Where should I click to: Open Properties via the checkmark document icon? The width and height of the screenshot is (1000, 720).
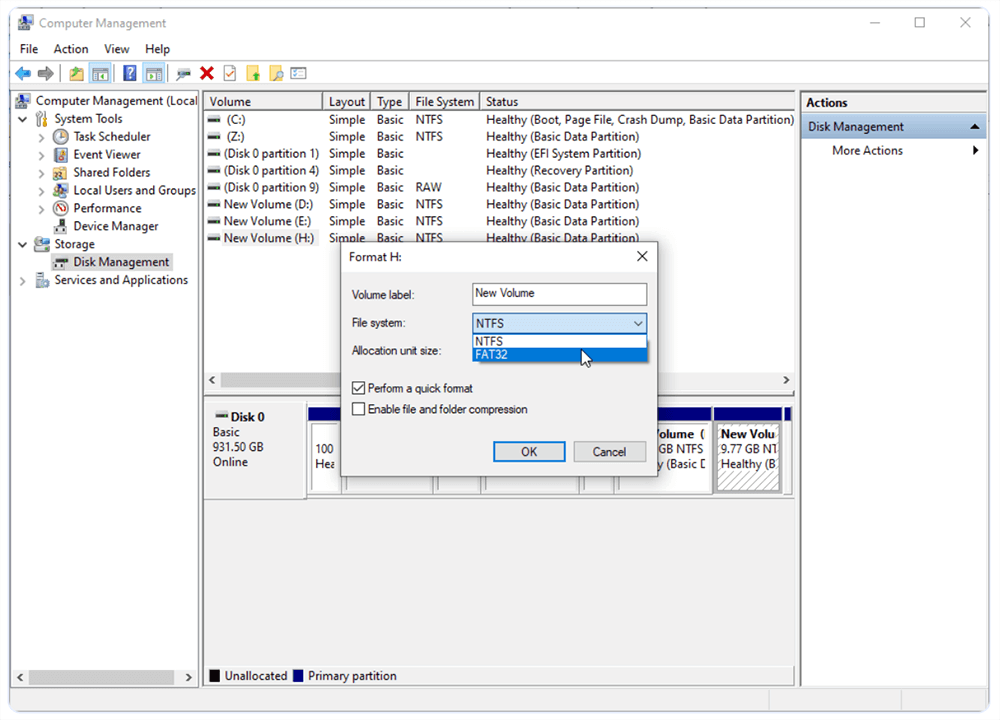(x=230, y=72)
